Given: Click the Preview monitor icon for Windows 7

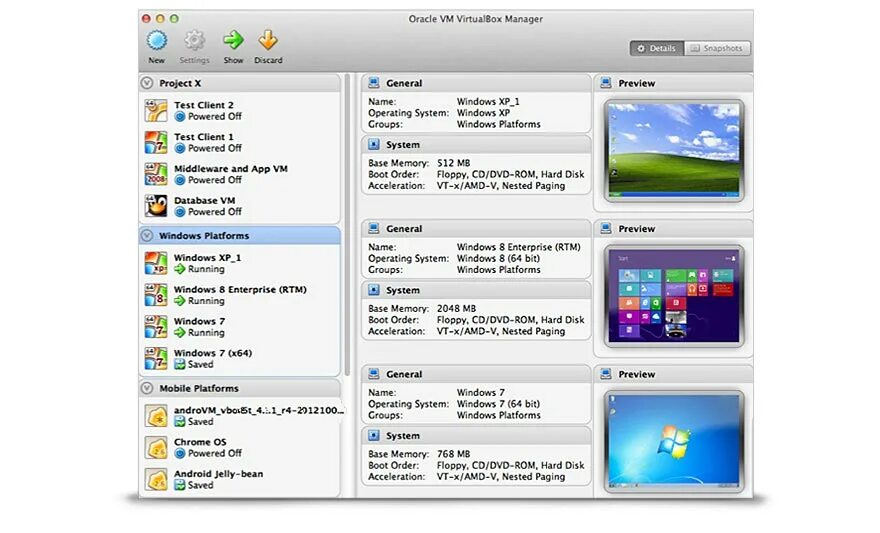Looking at the screenshot, I should (x=606, y=374).
